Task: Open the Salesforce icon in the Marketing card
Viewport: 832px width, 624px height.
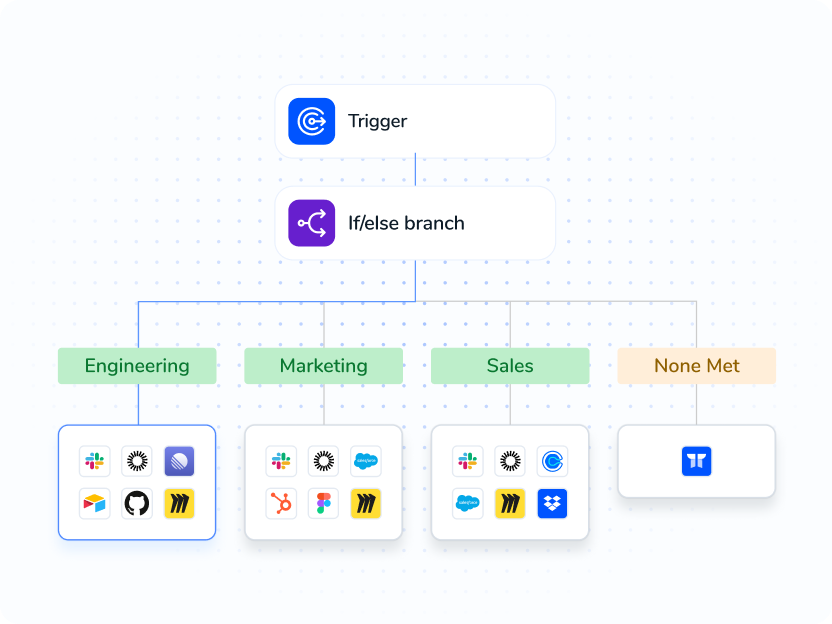Action: pos(366,461)
